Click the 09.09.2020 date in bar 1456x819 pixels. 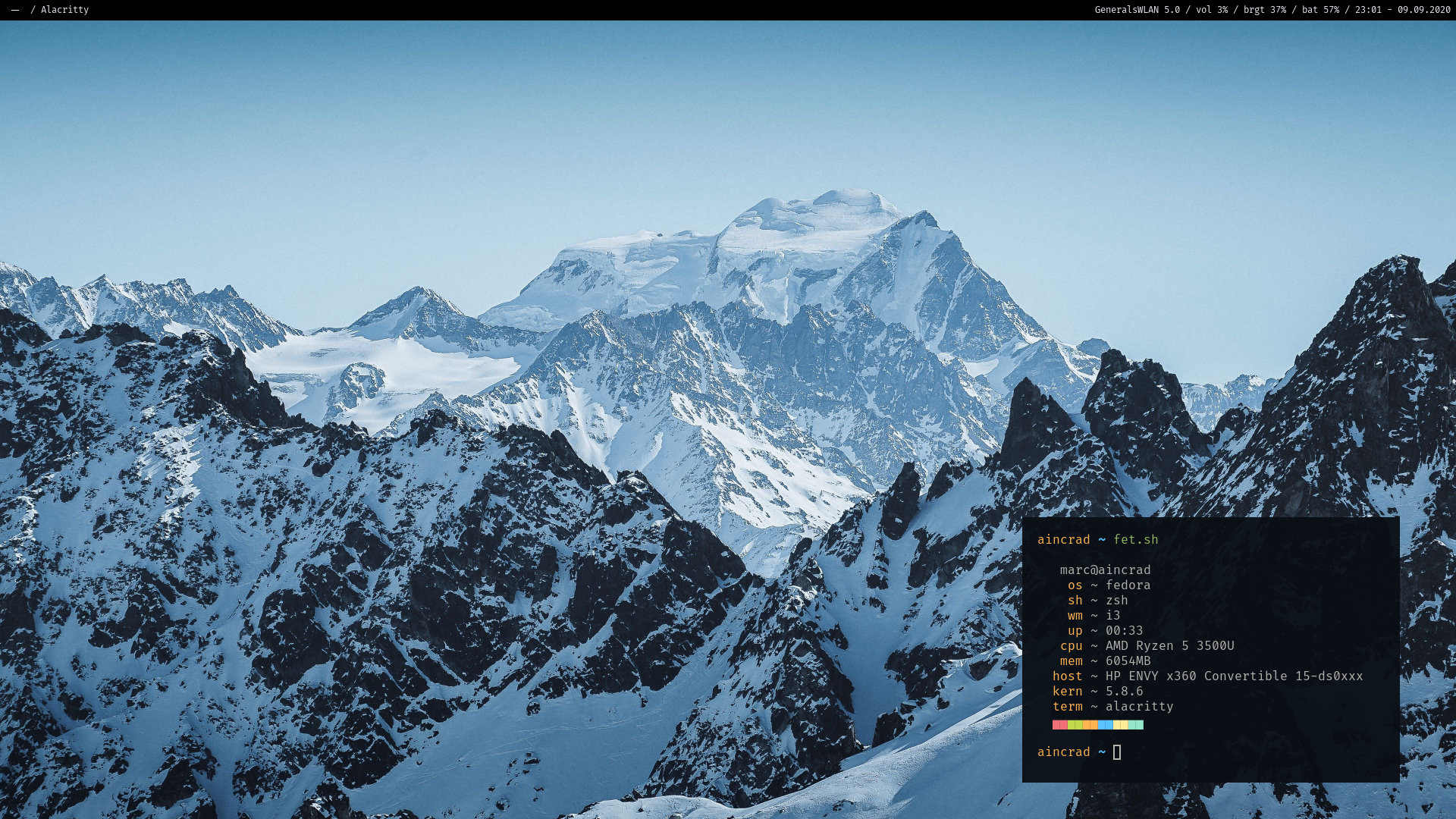click(1423, 10)
